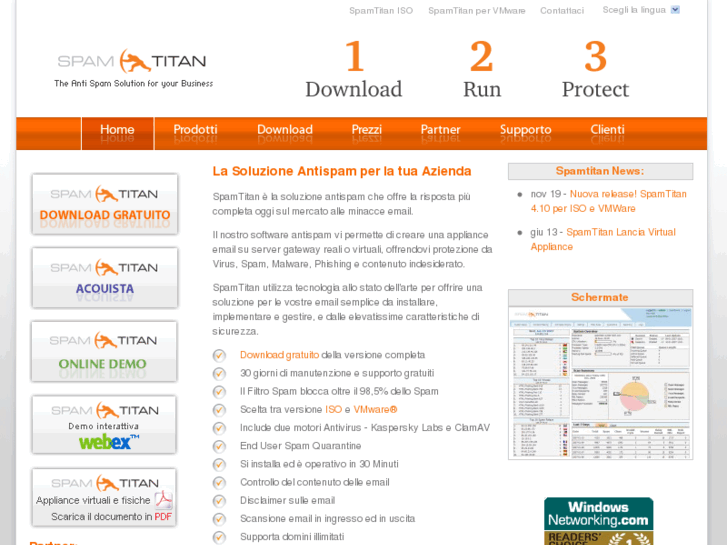Open the Prezzi menu item
727x545 pixels.
pyautogui.click(x=366, y=130)
